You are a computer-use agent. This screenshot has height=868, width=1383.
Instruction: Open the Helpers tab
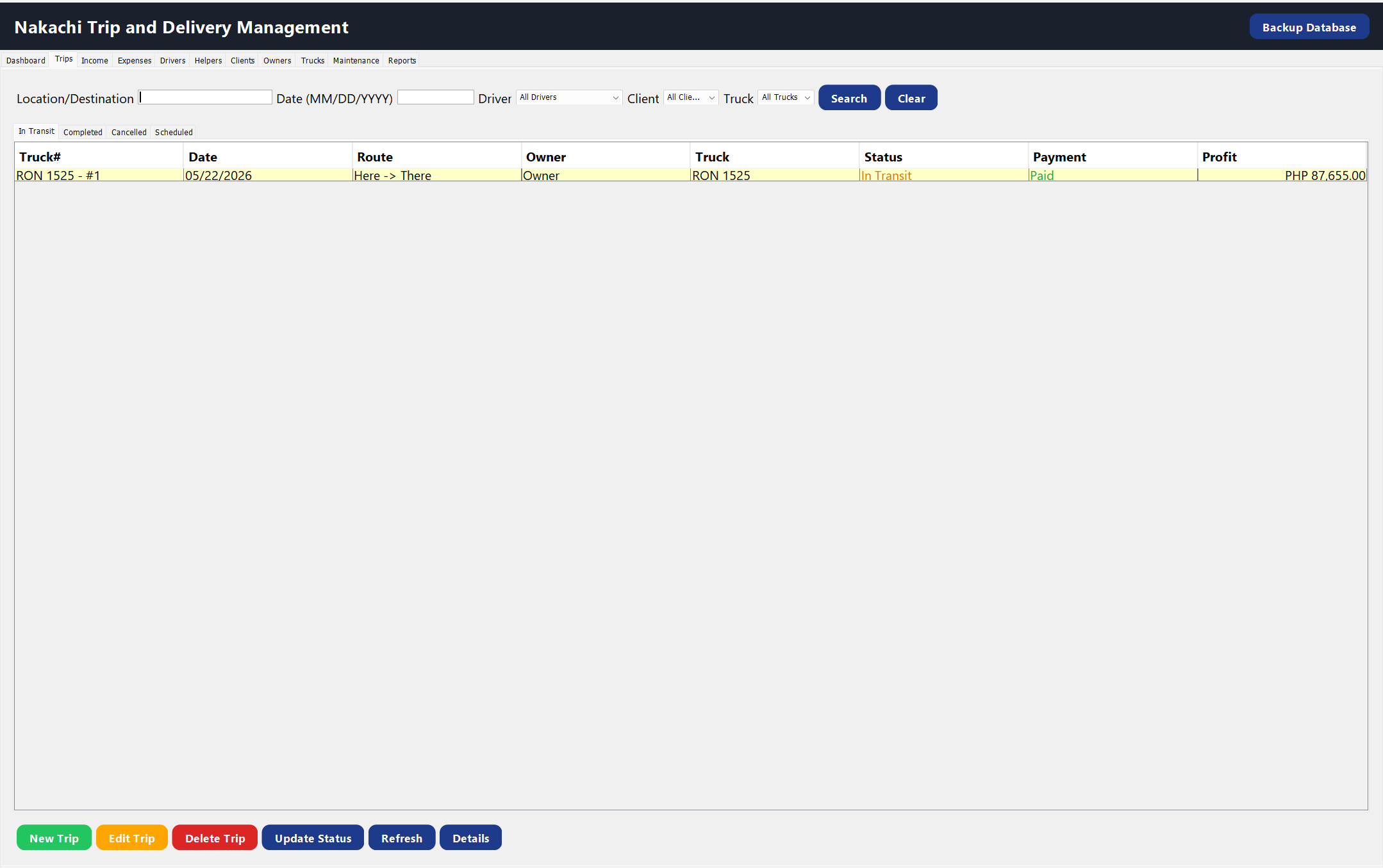click(208, 60)
